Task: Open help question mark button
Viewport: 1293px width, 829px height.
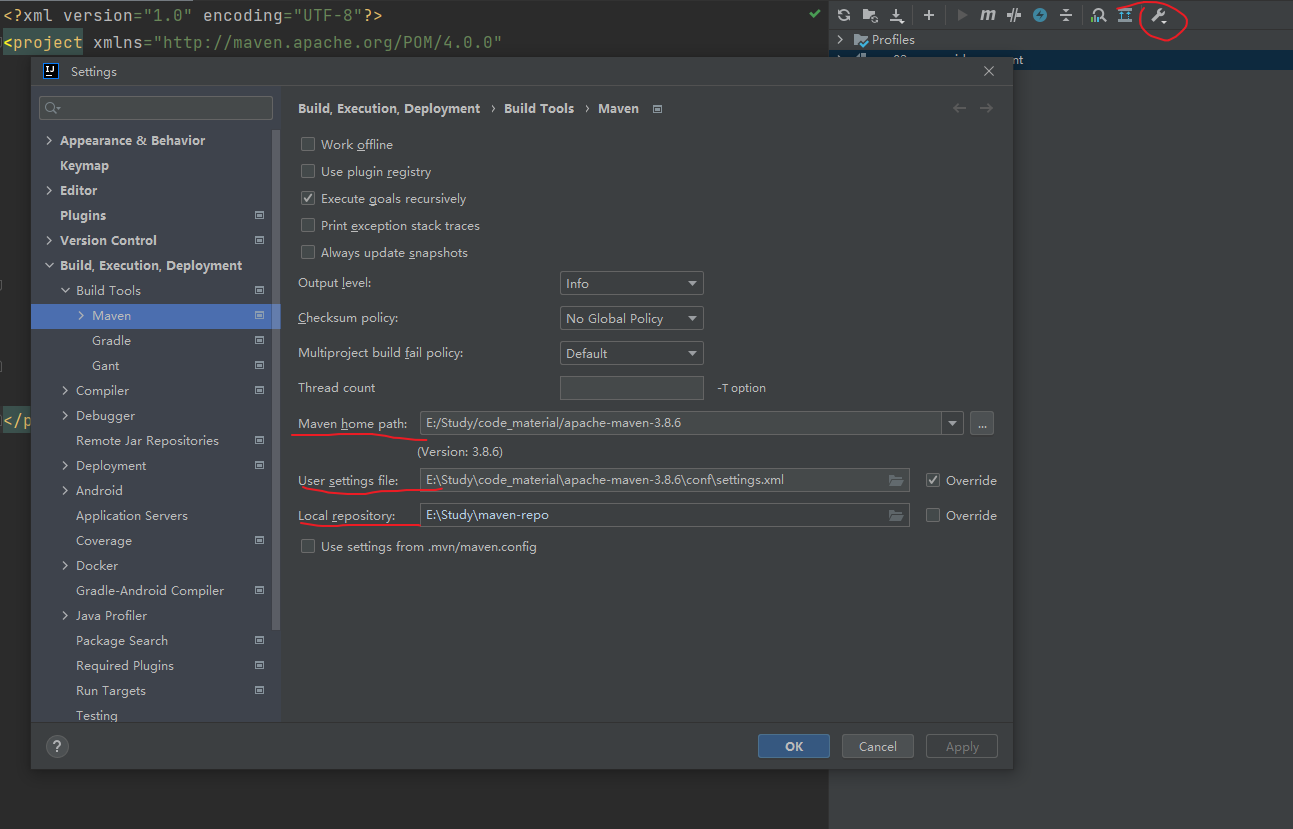Action: 57,746
